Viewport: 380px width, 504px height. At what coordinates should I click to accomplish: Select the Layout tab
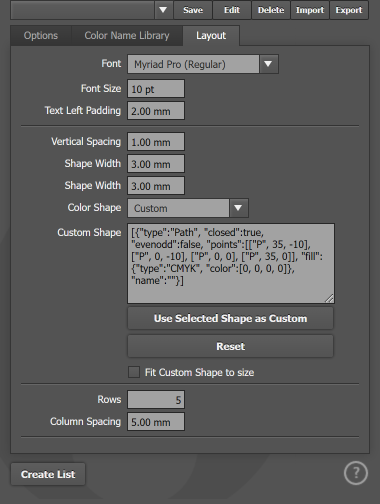(211, 36)
